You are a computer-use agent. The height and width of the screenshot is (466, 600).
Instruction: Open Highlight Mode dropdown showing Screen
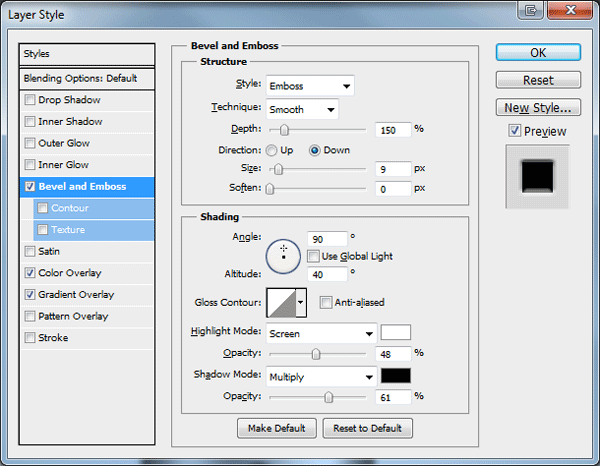[321, 333]
